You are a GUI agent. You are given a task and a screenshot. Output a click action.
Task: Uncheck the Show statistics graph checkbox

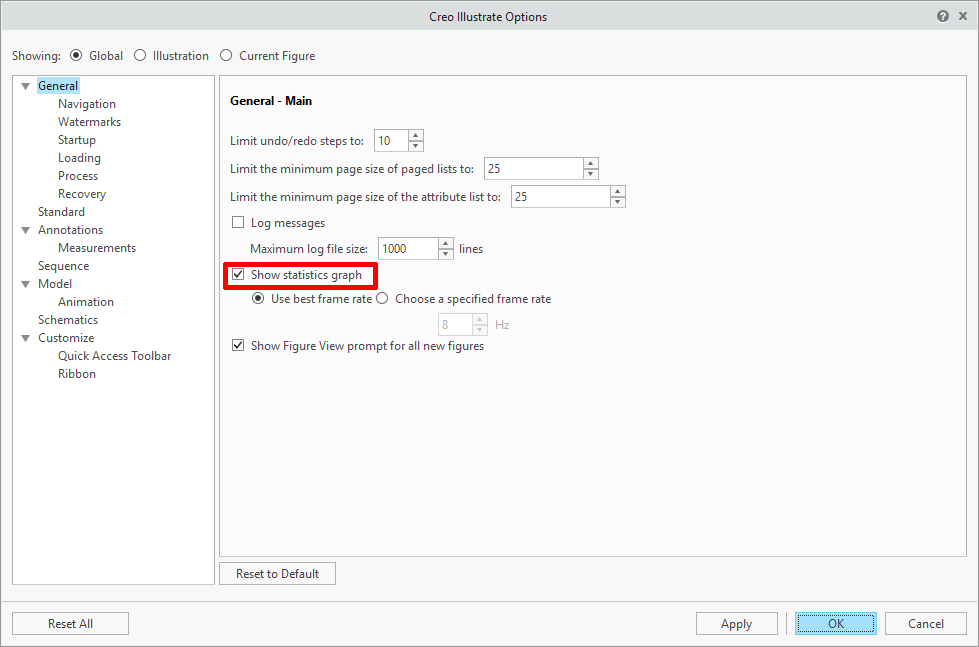pos(238,274)
